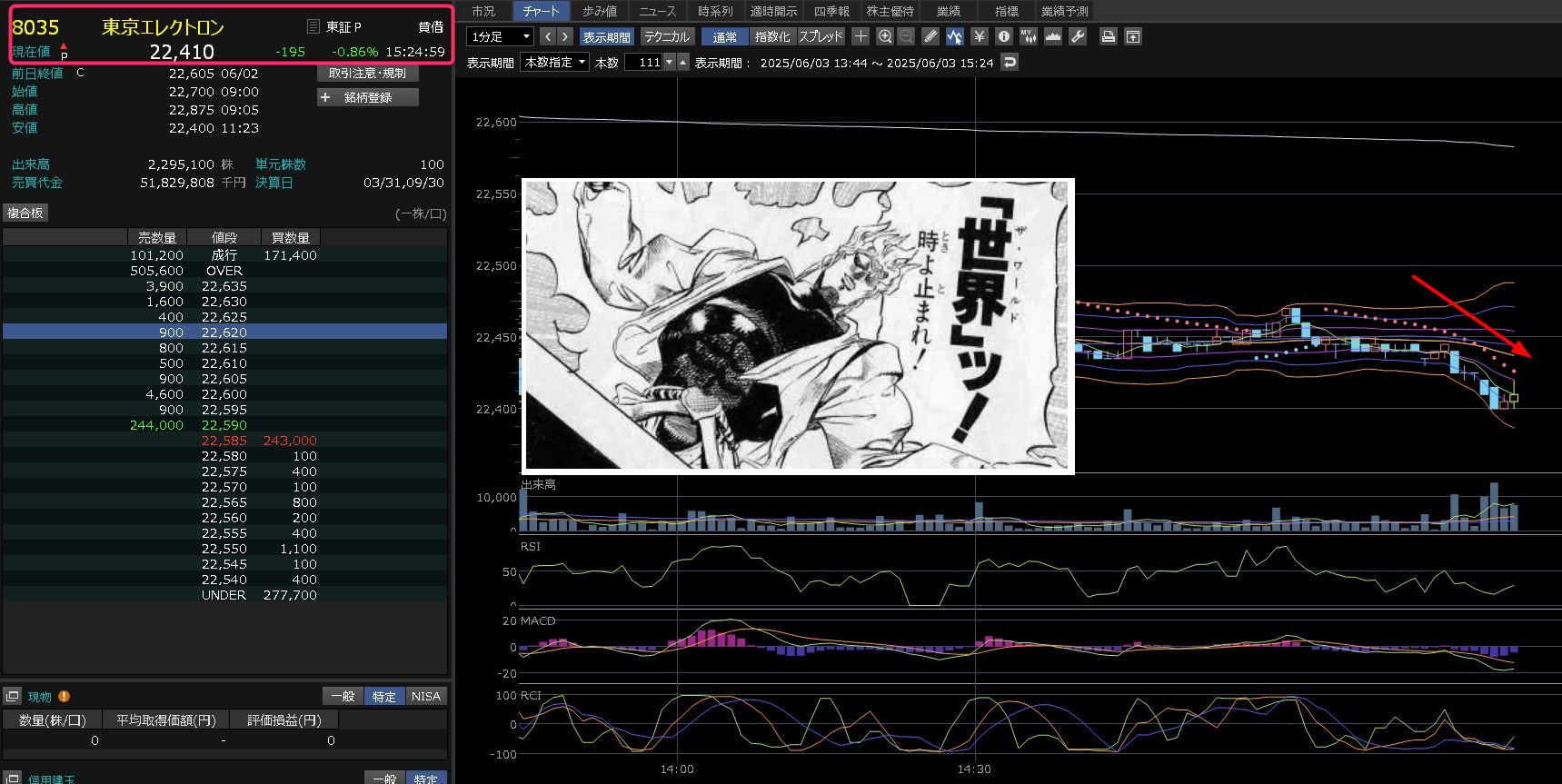Click the 銘柄登録 button

368,97
